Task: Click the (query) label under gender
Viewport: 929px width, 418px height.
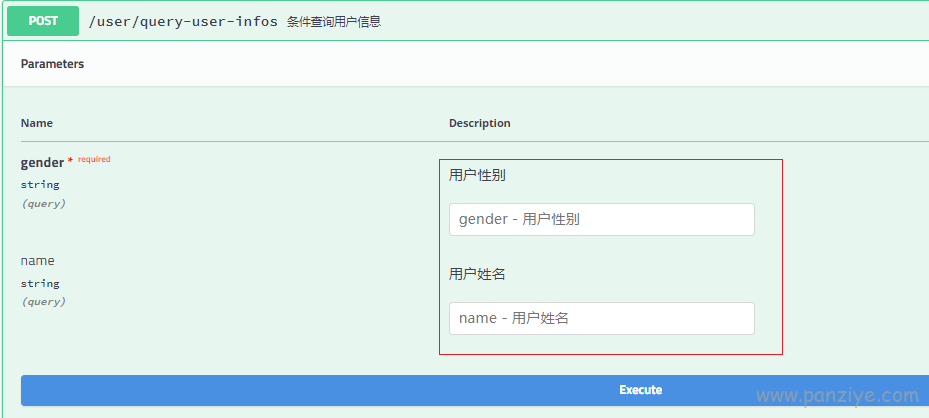Action: coord(44,204)
